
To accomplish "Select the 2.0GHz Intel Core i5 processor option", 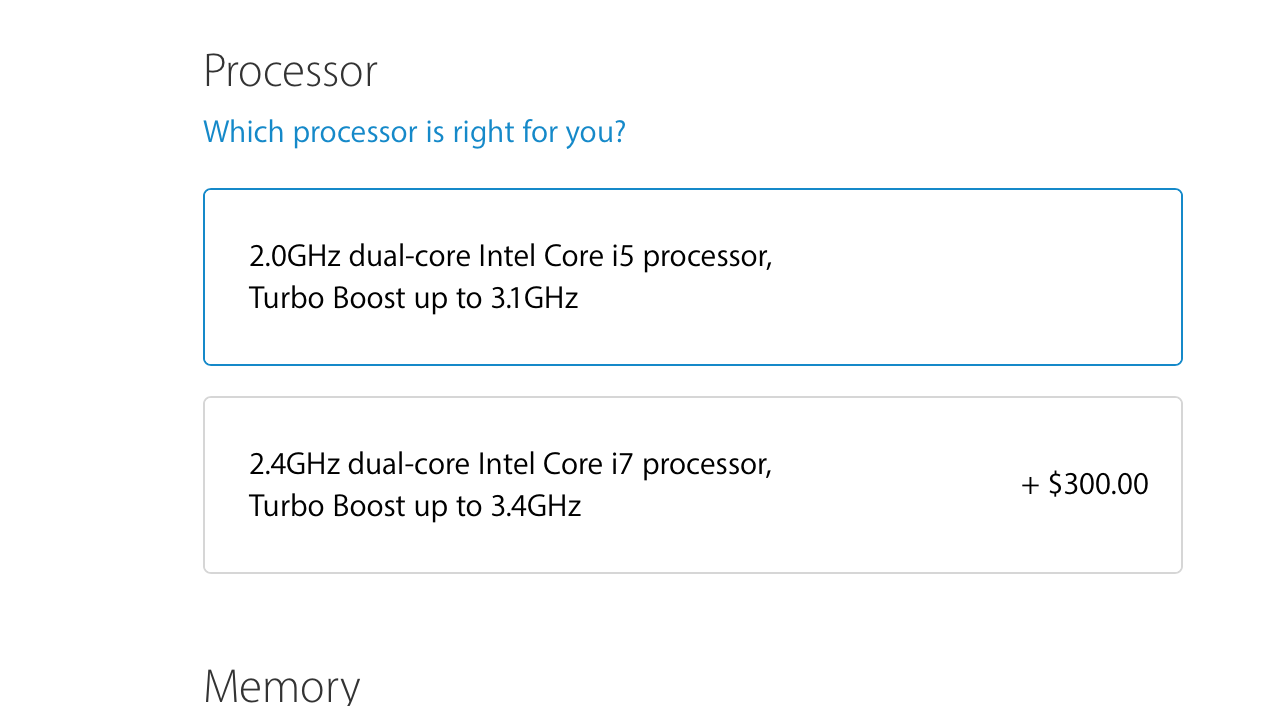I will pos(692,277).
